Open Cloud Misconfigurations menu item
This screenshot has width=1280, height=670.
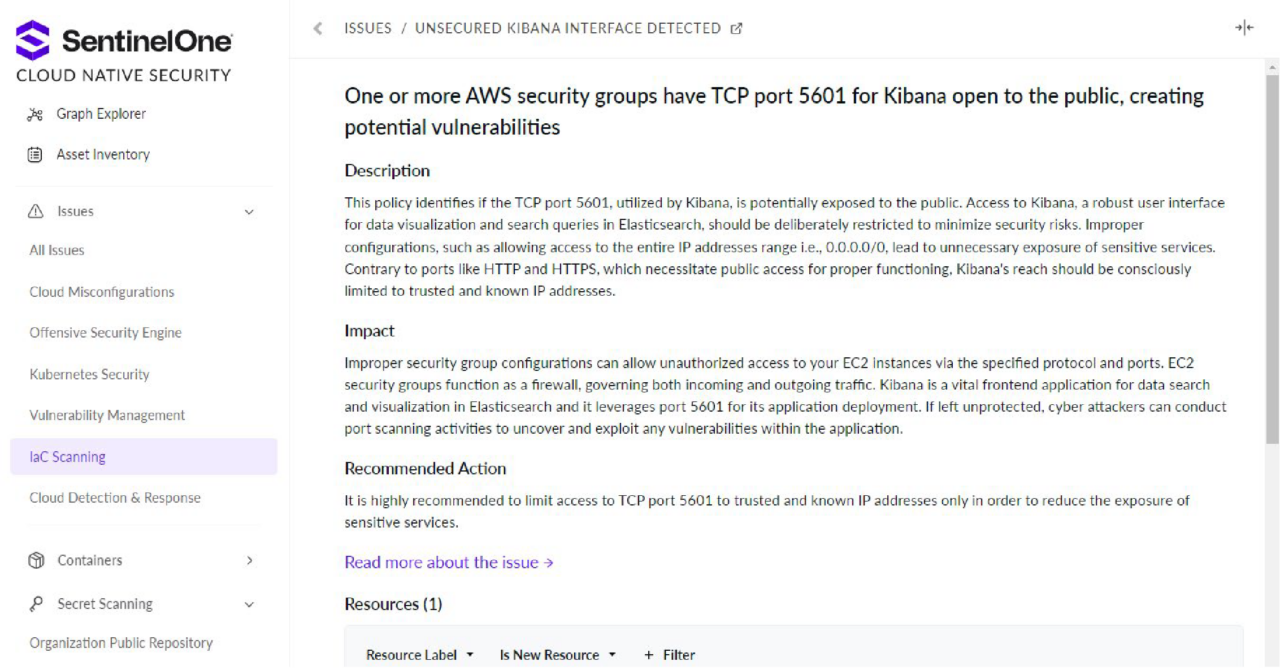pos(102,292)
